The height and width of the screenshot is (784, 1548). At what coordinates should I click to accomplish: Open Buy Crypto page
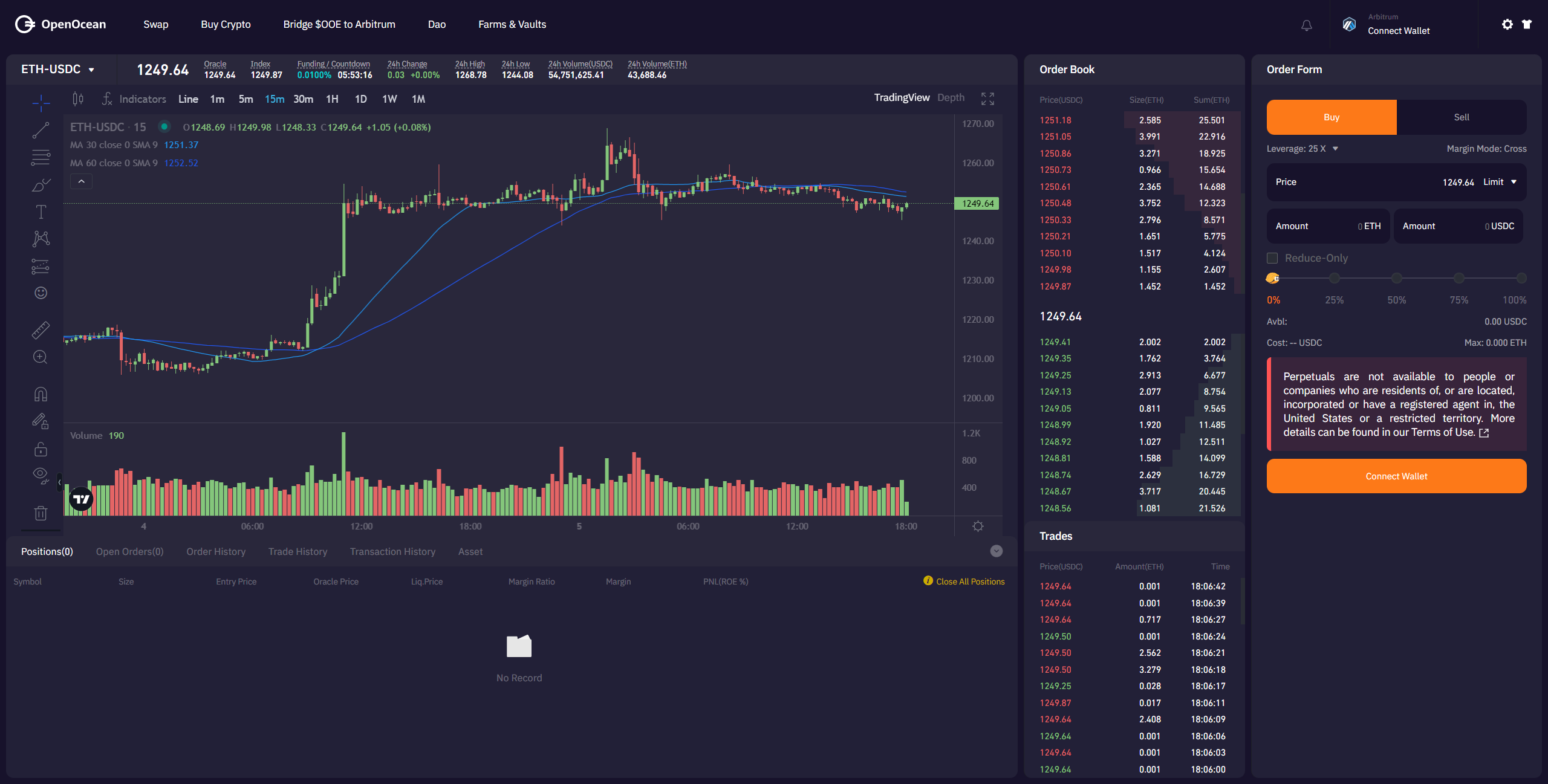(x=226, y=24)
